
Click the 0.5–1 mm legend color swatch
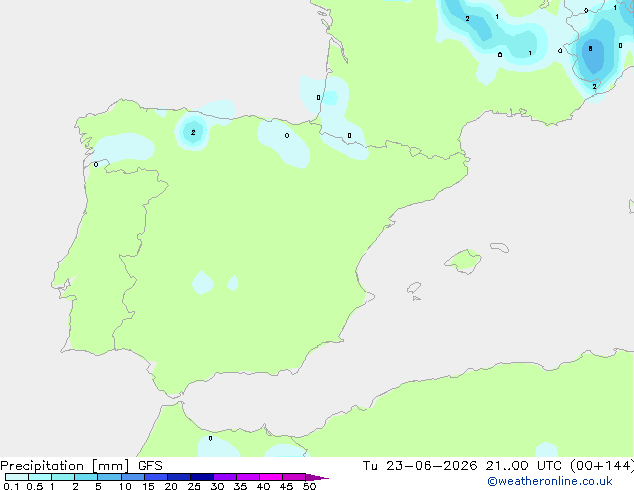pos(40,477)
